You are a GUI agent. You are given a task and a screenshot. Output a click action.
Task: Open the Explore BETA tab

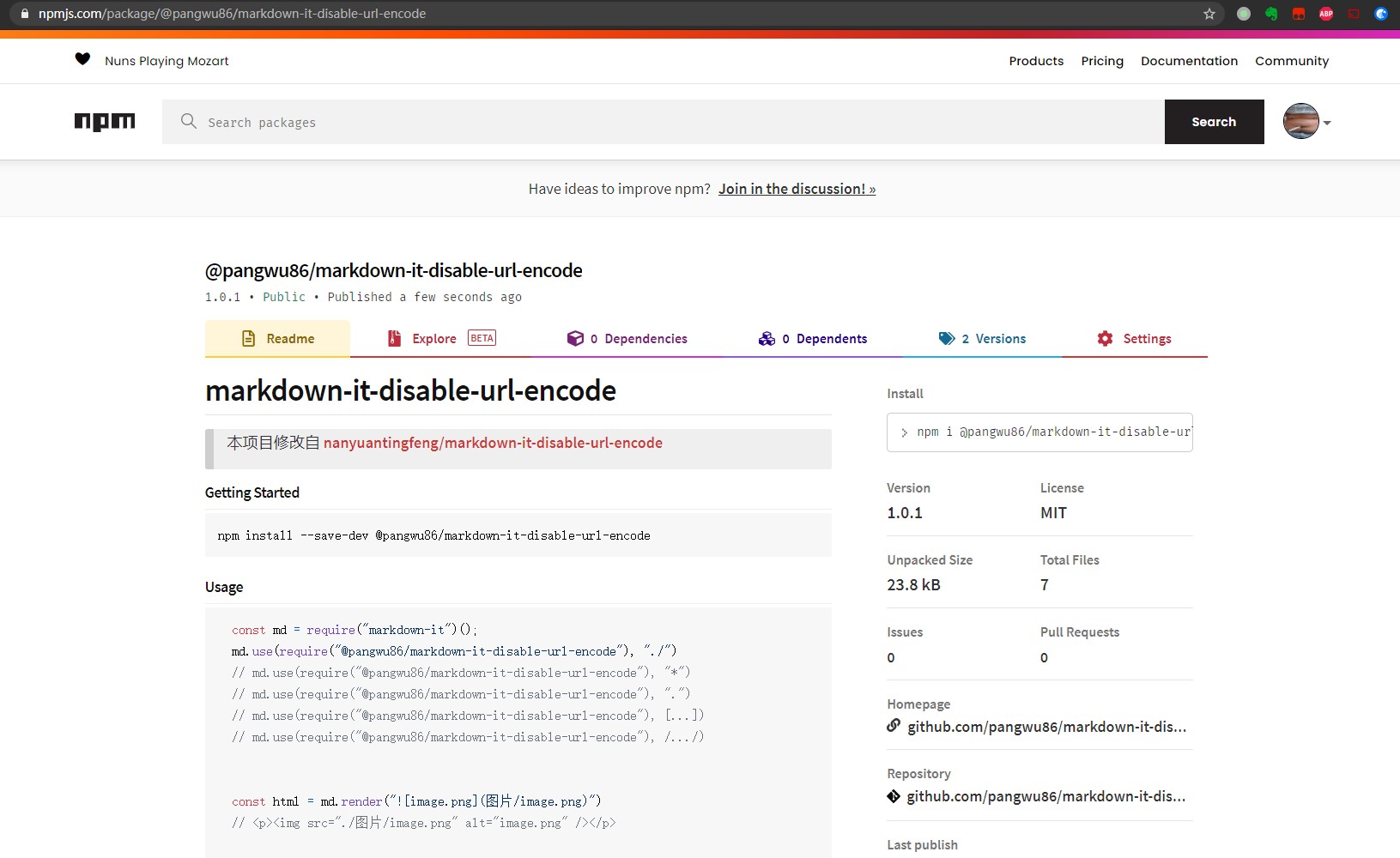(441, 338)
